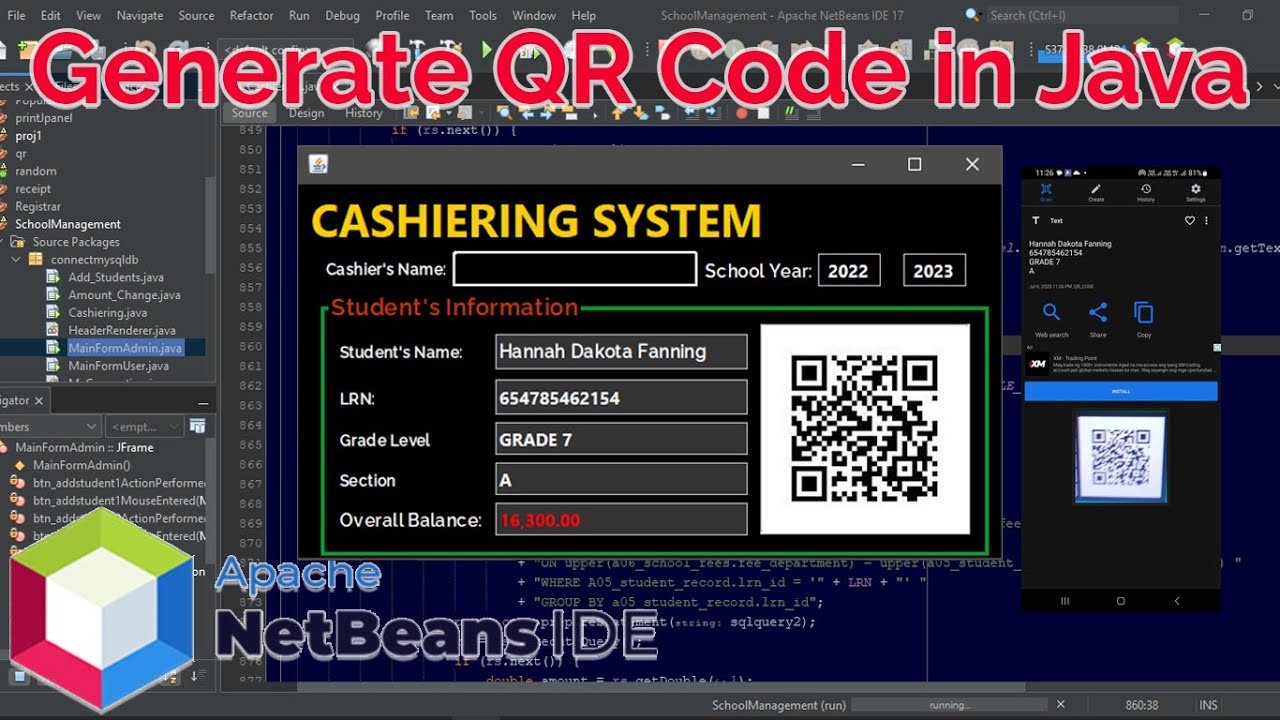The height and width of the screenshot is (720, 1280).
Task: Click the Navigator filter icon
Action: click(198, 427)
